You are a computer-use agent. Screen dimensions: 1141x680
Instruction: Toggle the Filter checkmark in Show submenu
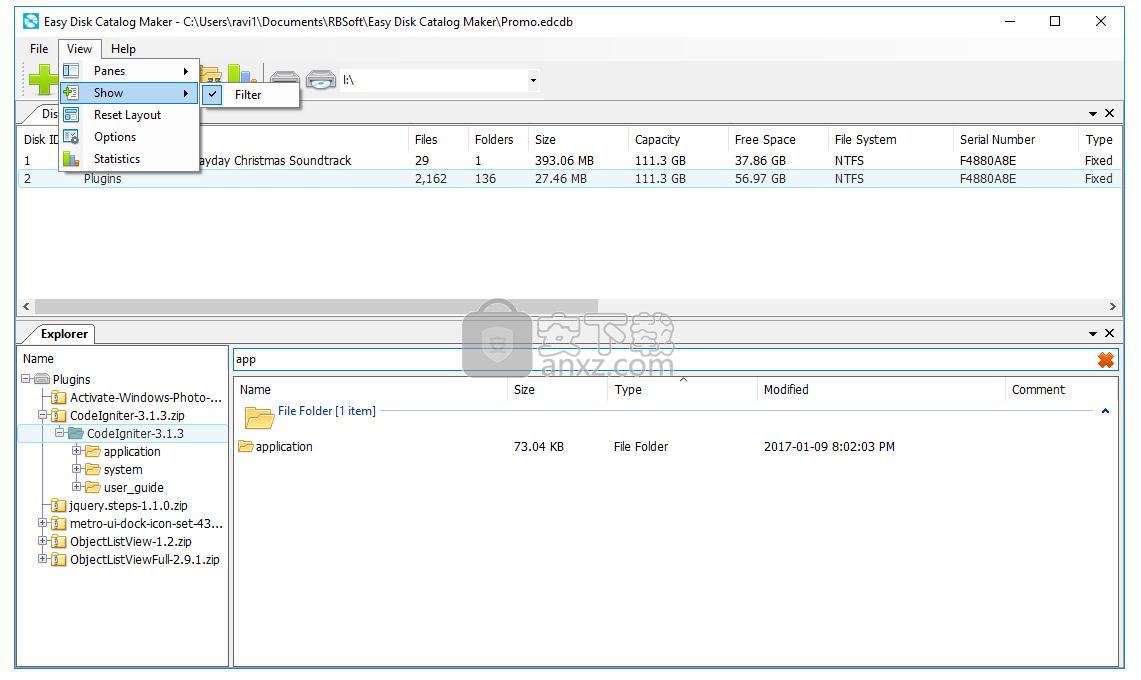click(212, 94)
